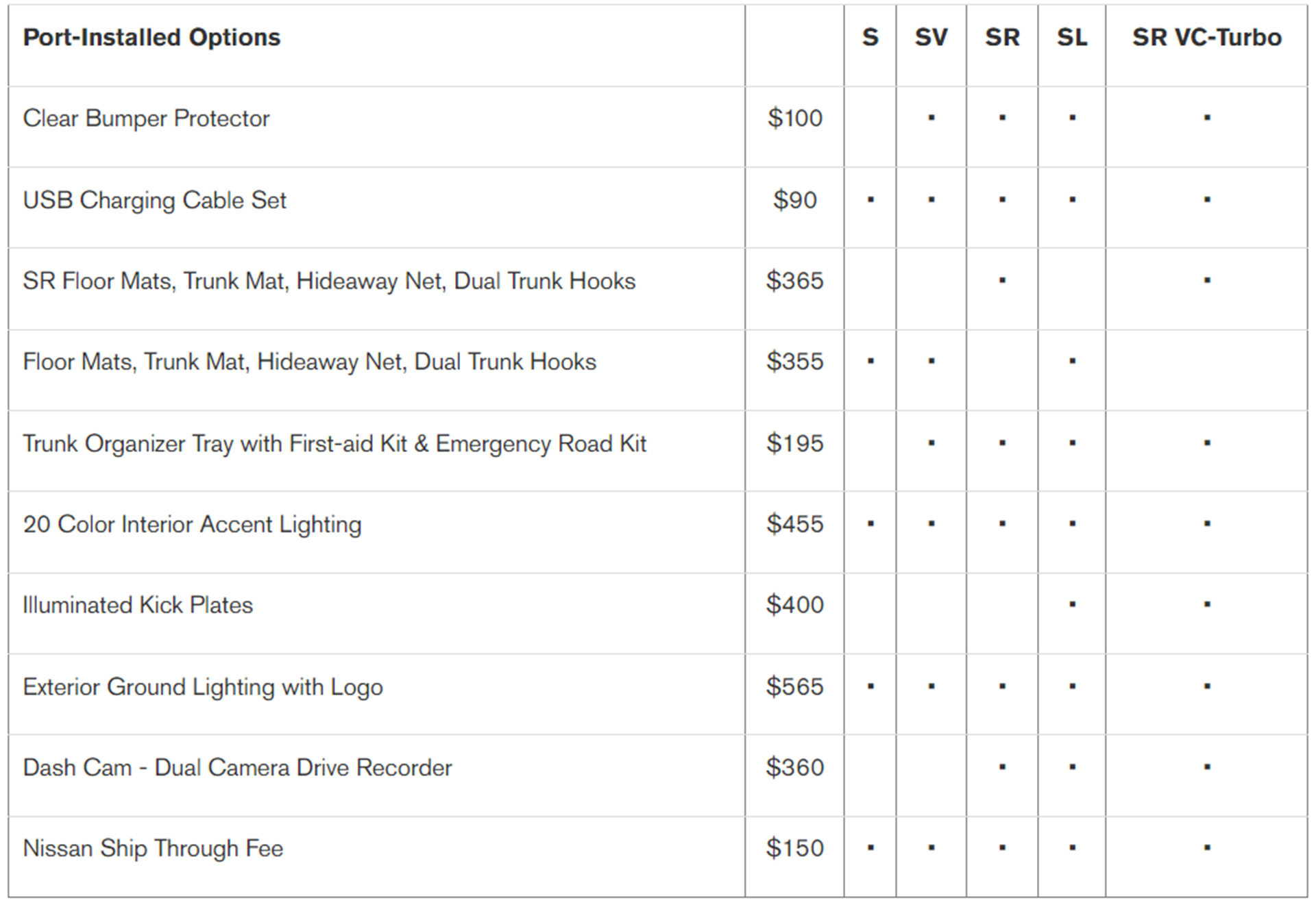Select the Dash Cam Dual Camera Drive Recorder
The width and height of the screenshot is (1316, 907).
(x=237, y=767)
